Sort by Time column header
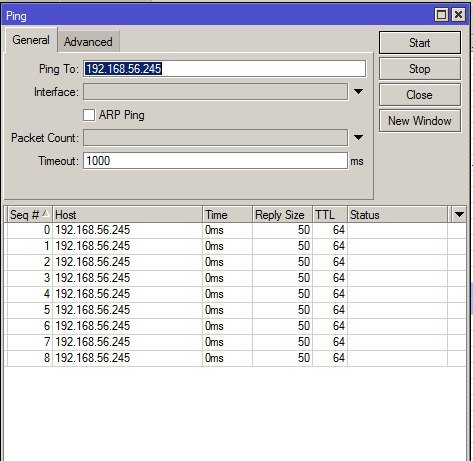 (x=227, y=215)
